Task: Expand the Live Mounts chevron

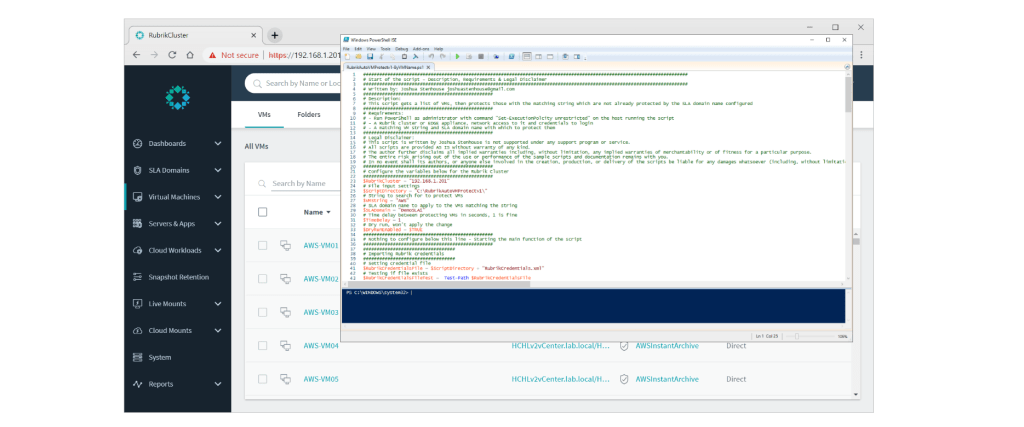Action: (x=218, y=304)
